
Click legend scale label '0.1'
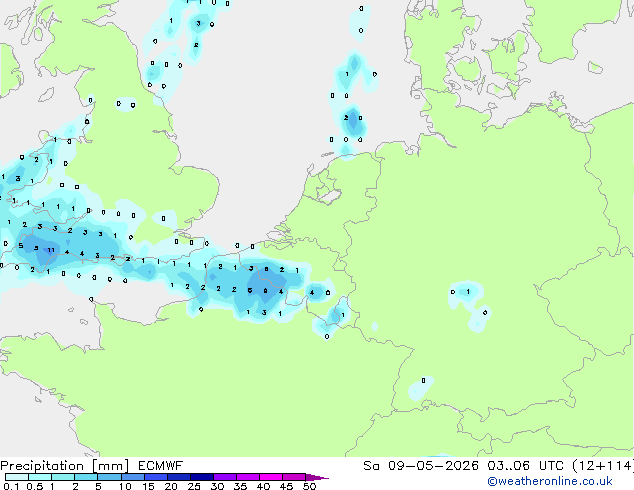(11, 486)
